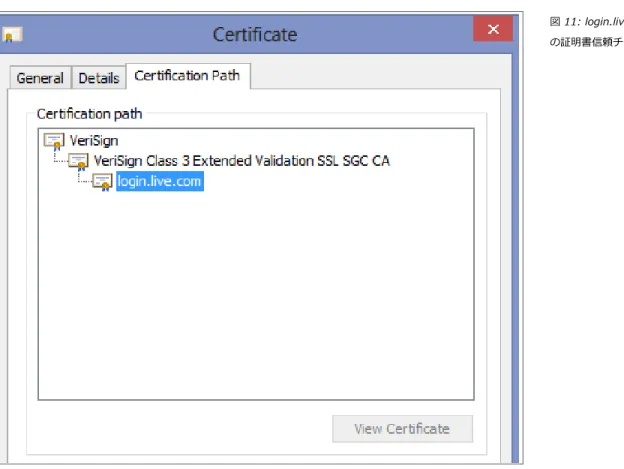Select the VeriSign root entry label
624x469 pixels.
tap(94, 141)
